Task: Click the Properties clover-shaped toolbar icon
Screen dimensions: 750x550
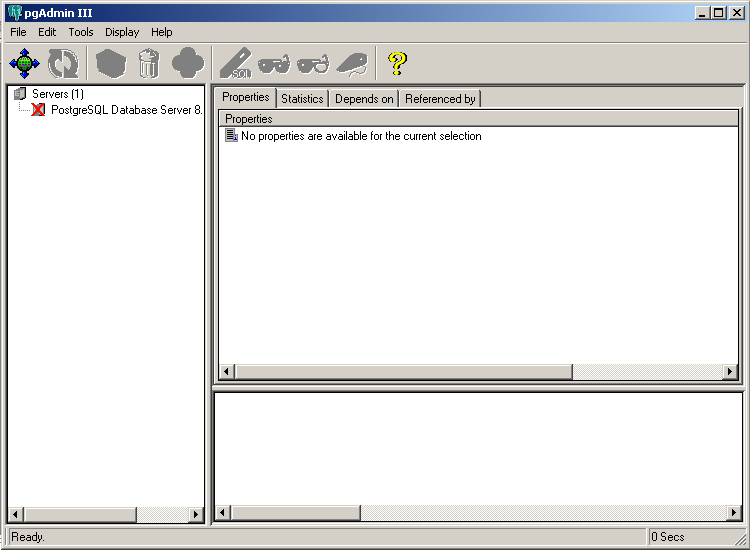Action: click(x=188, y=63)
